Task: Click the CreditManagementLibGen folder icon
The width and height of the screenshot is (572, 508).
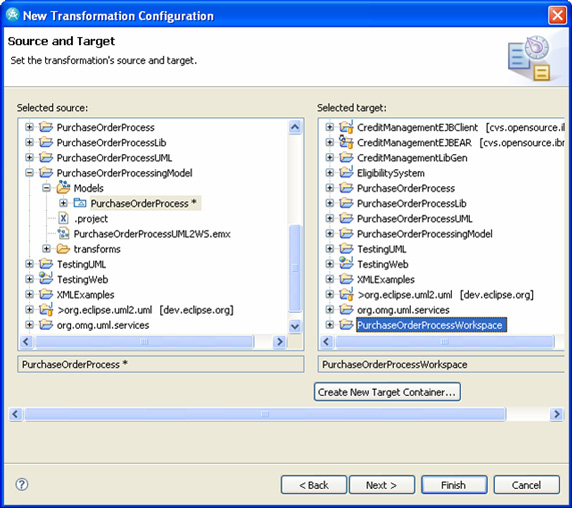Action: (346, 158)
